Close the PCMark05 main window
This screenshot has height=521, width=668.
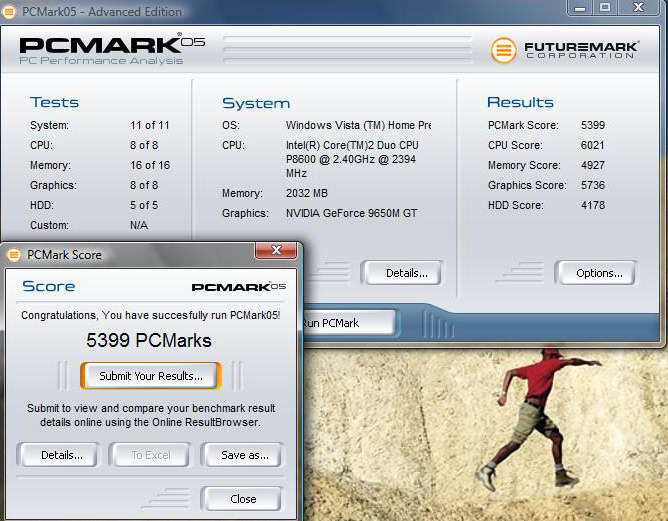click(638, 8)
